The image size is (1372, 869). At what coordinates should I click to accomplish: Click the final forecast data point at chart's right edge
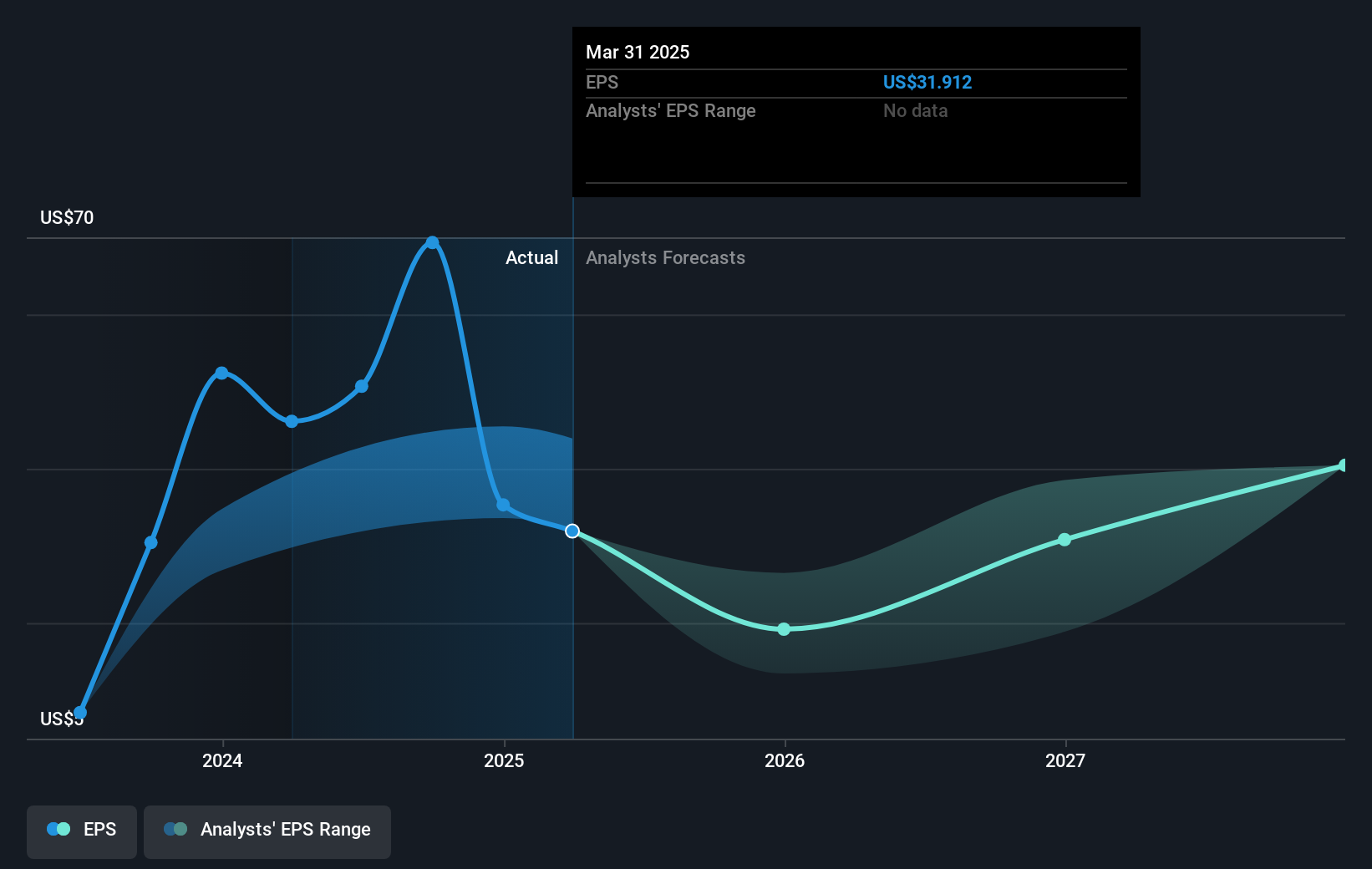pyautogui.click(x=1344, y=465)
